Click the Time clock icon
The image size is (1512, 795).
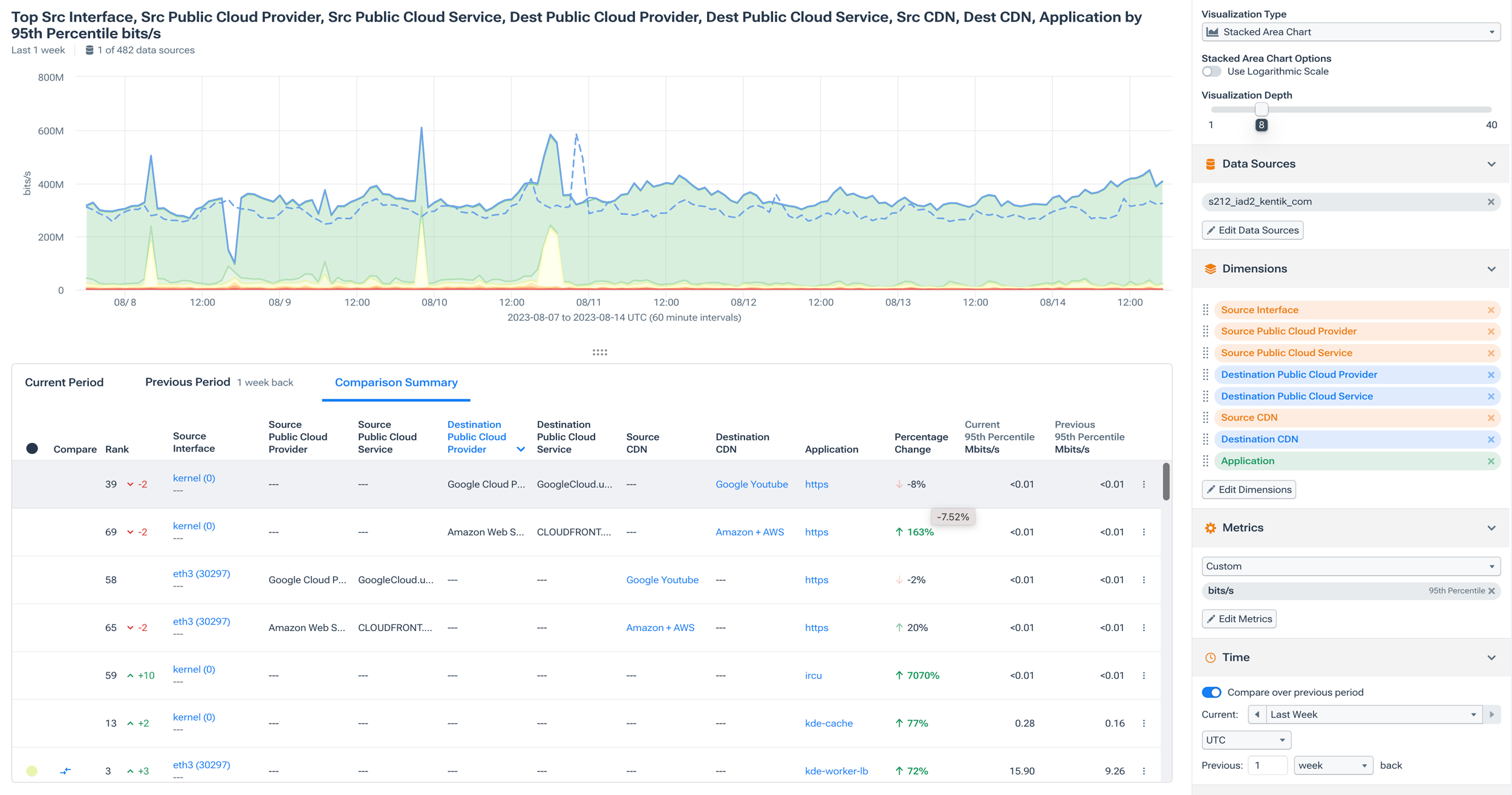1211,657
